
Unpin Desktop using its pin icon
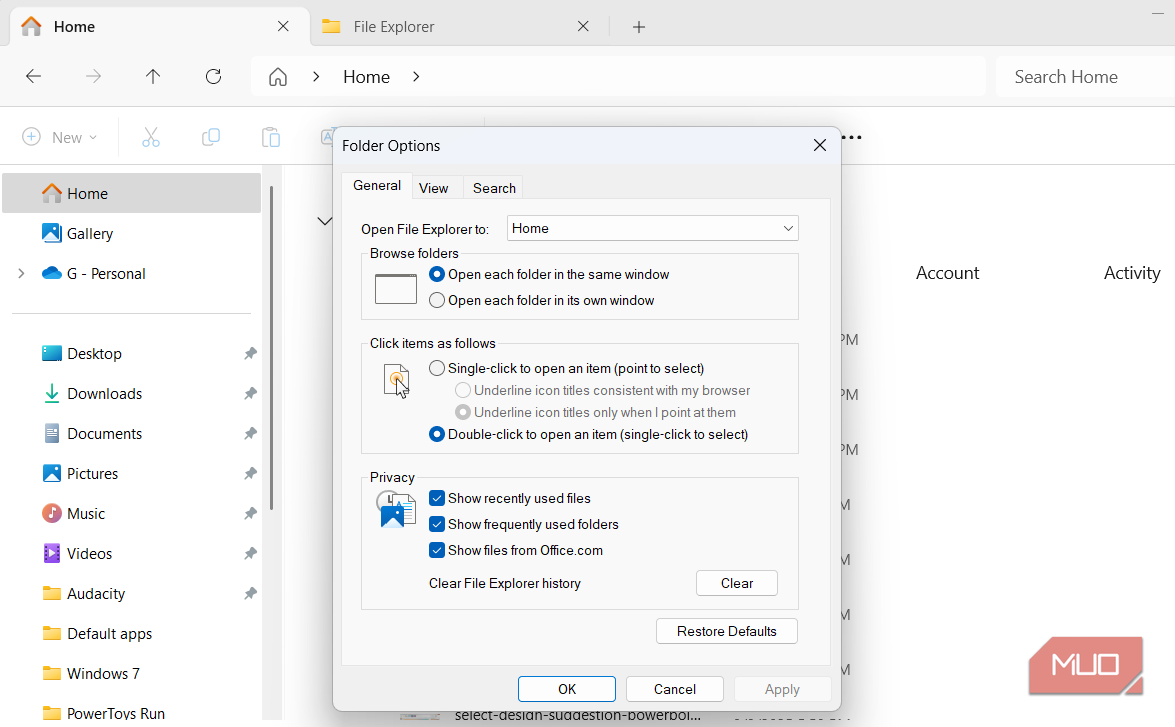(x=250, y=353)
